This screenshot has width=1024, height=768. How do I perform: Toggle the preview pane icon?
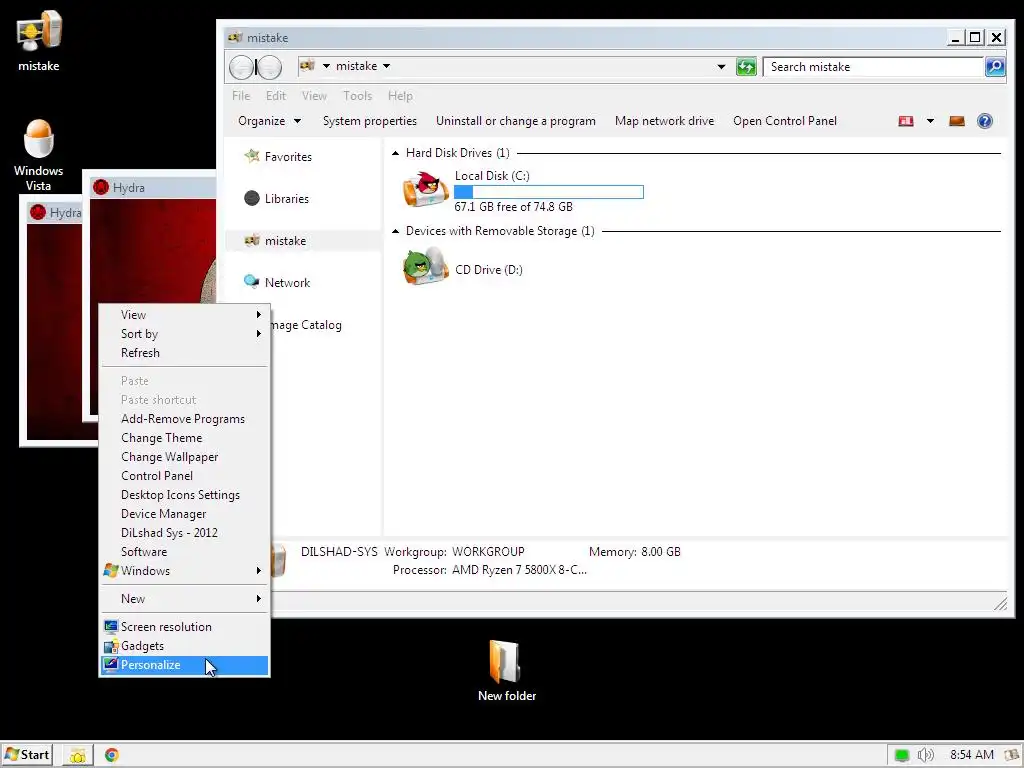click(957, 121)
